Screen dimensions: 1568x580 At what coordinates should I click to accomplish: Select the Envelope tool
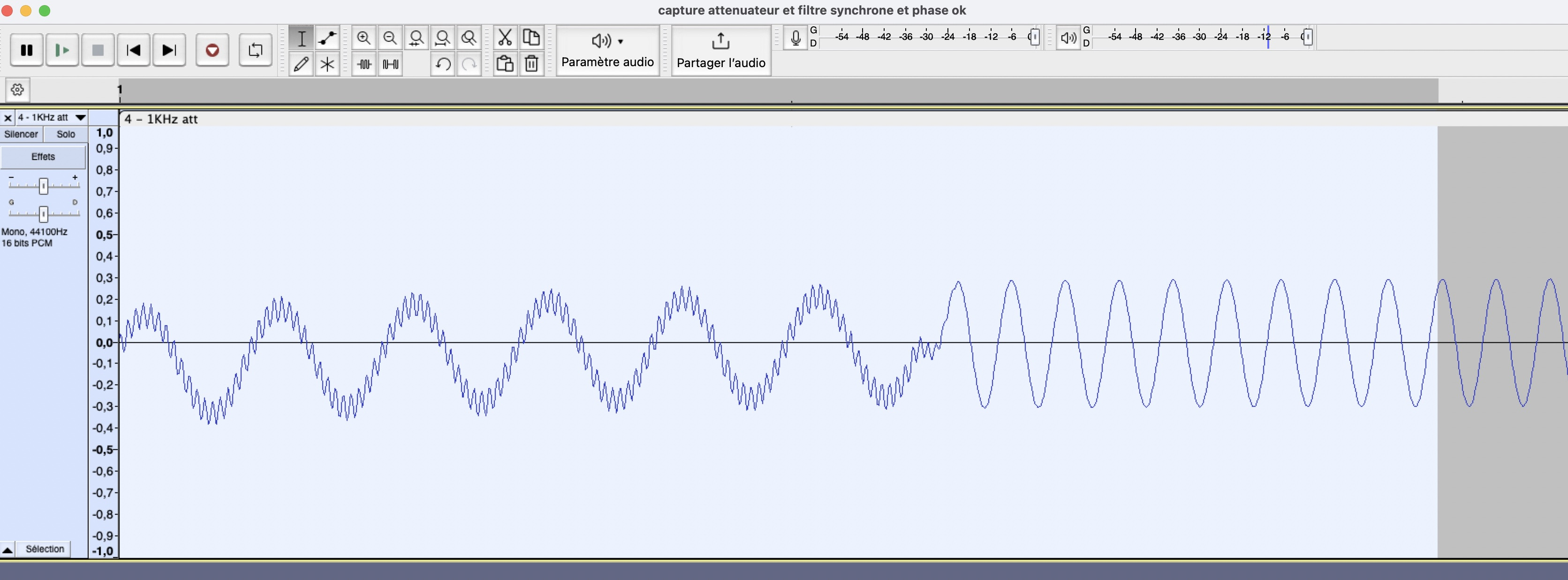[327, 38]
